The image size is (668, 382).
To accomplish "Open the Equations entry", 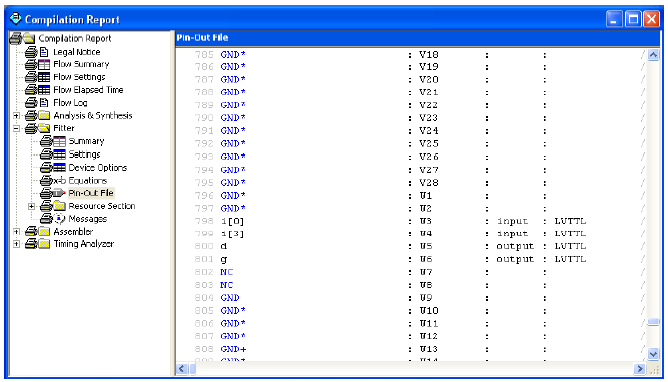I will pos(88,181).
